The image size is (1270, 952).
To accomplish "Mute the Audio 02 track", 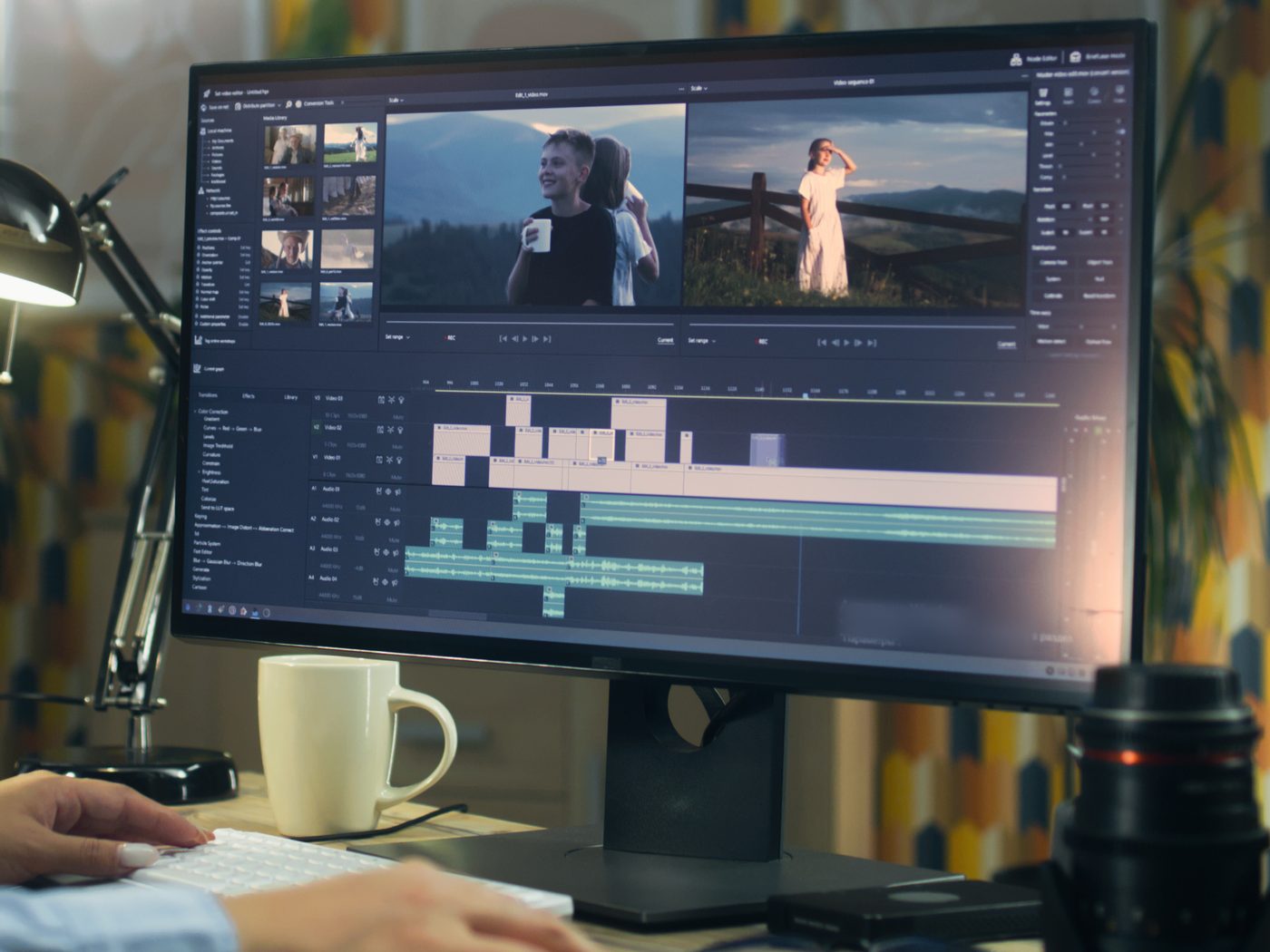I will [x=394, y=539].
